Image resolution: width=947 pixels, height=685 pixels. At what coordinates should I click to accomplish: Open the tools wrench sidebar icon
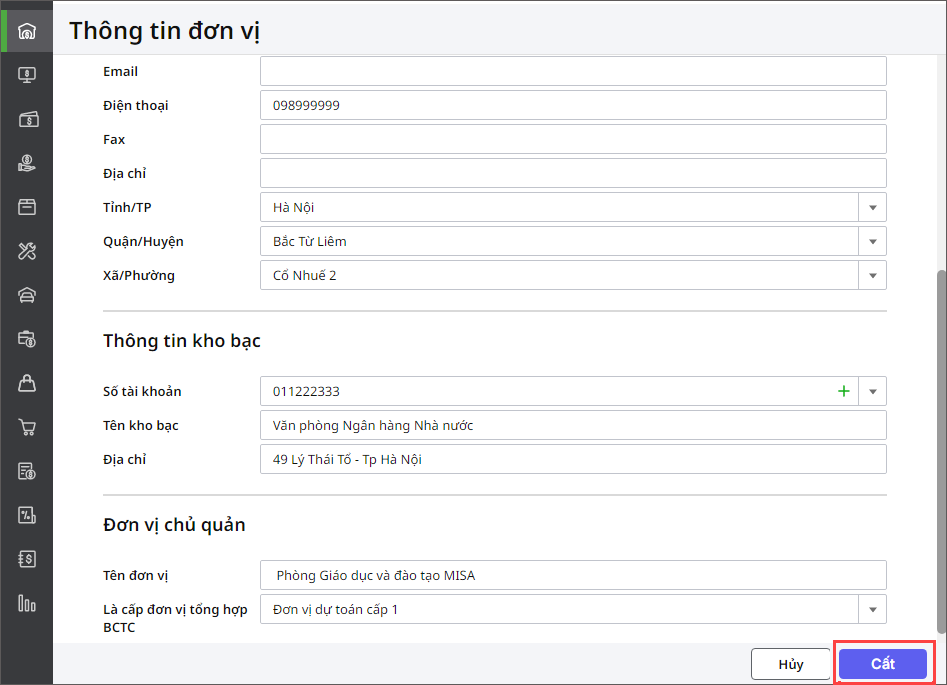[27, 251]
